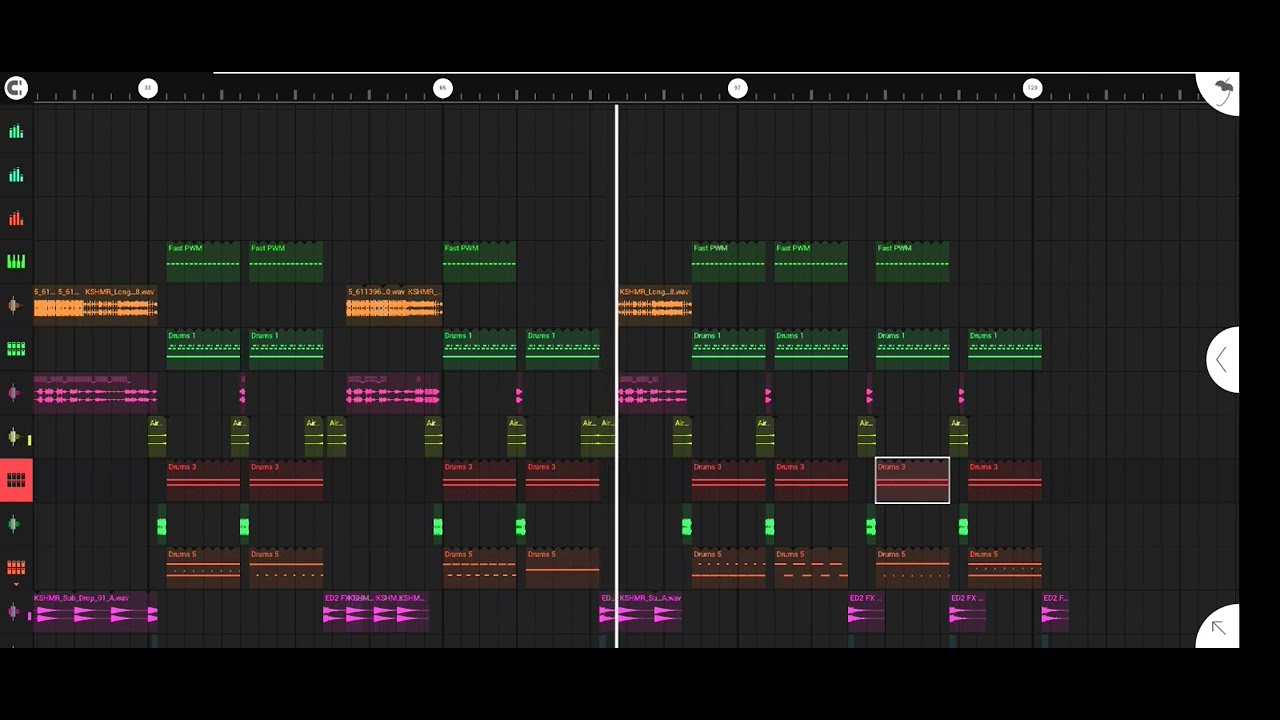
Task: Select the orange speaker audio track icon
Action: coord(14,306)
